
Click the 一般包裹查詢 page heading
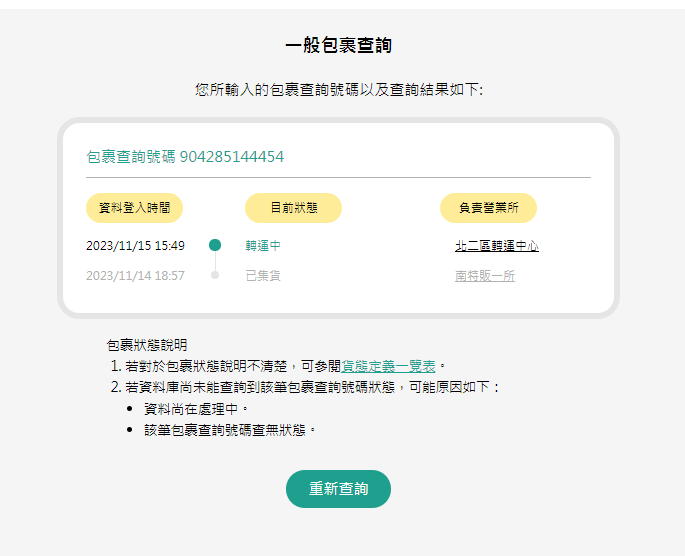coord(339,45)
